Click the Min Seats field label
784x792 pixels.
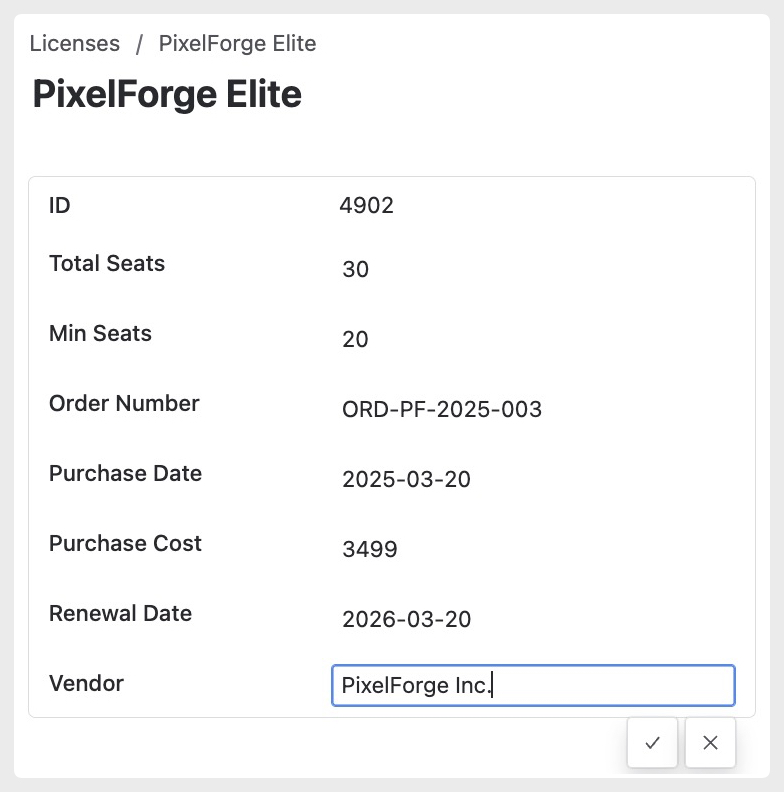[100, 334]
